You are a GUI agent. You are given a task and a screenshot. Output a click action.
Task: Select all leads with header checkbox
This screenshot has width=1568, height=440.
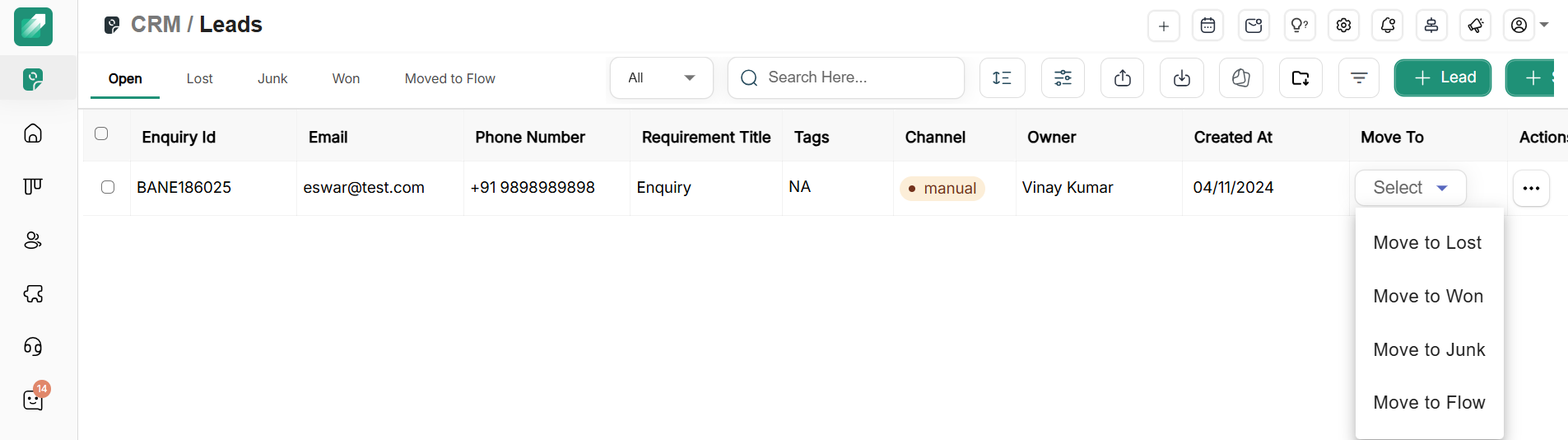point(101,133)
